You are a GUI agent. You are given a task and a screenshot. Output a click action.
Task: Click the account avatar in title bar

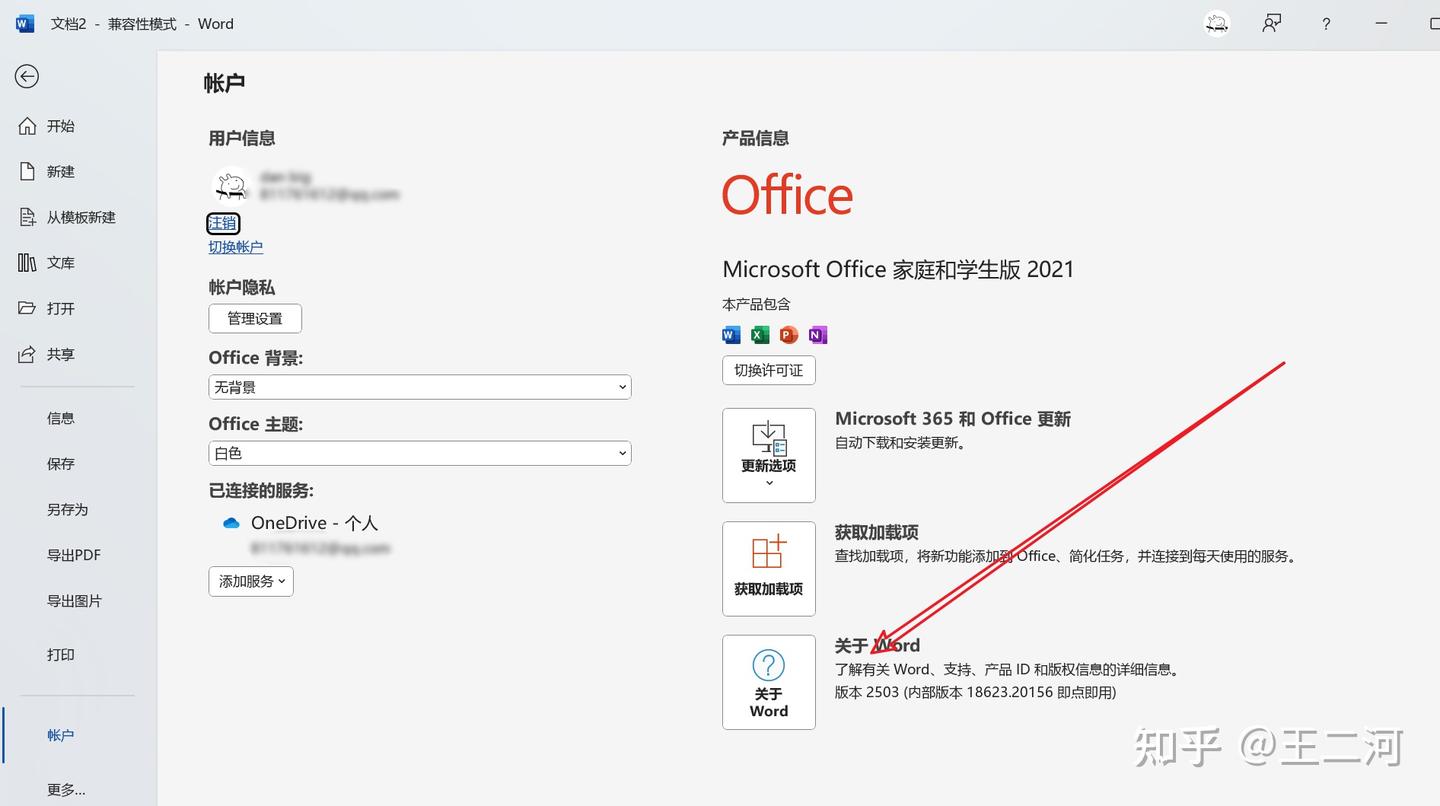[x=1217, y=24]
